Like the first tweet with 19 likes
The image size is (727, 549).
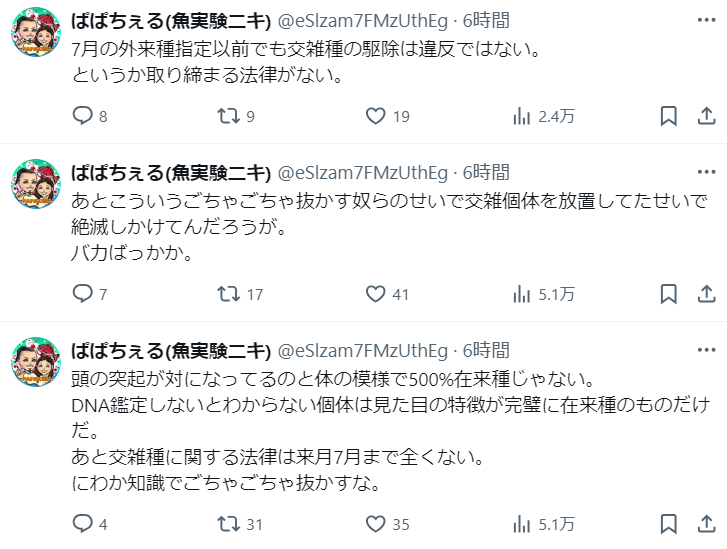375,116
